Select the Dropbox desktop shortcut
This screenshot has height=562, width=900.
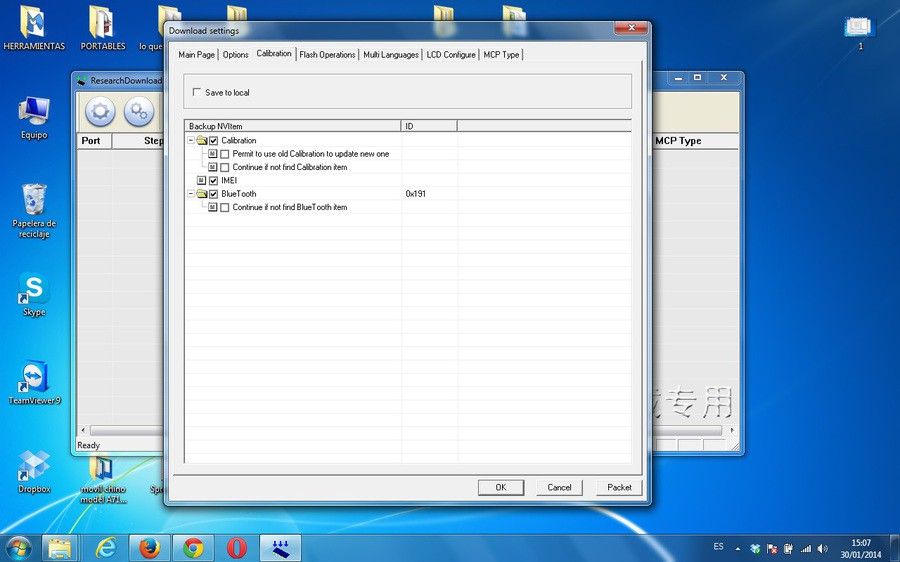(34, 471)
